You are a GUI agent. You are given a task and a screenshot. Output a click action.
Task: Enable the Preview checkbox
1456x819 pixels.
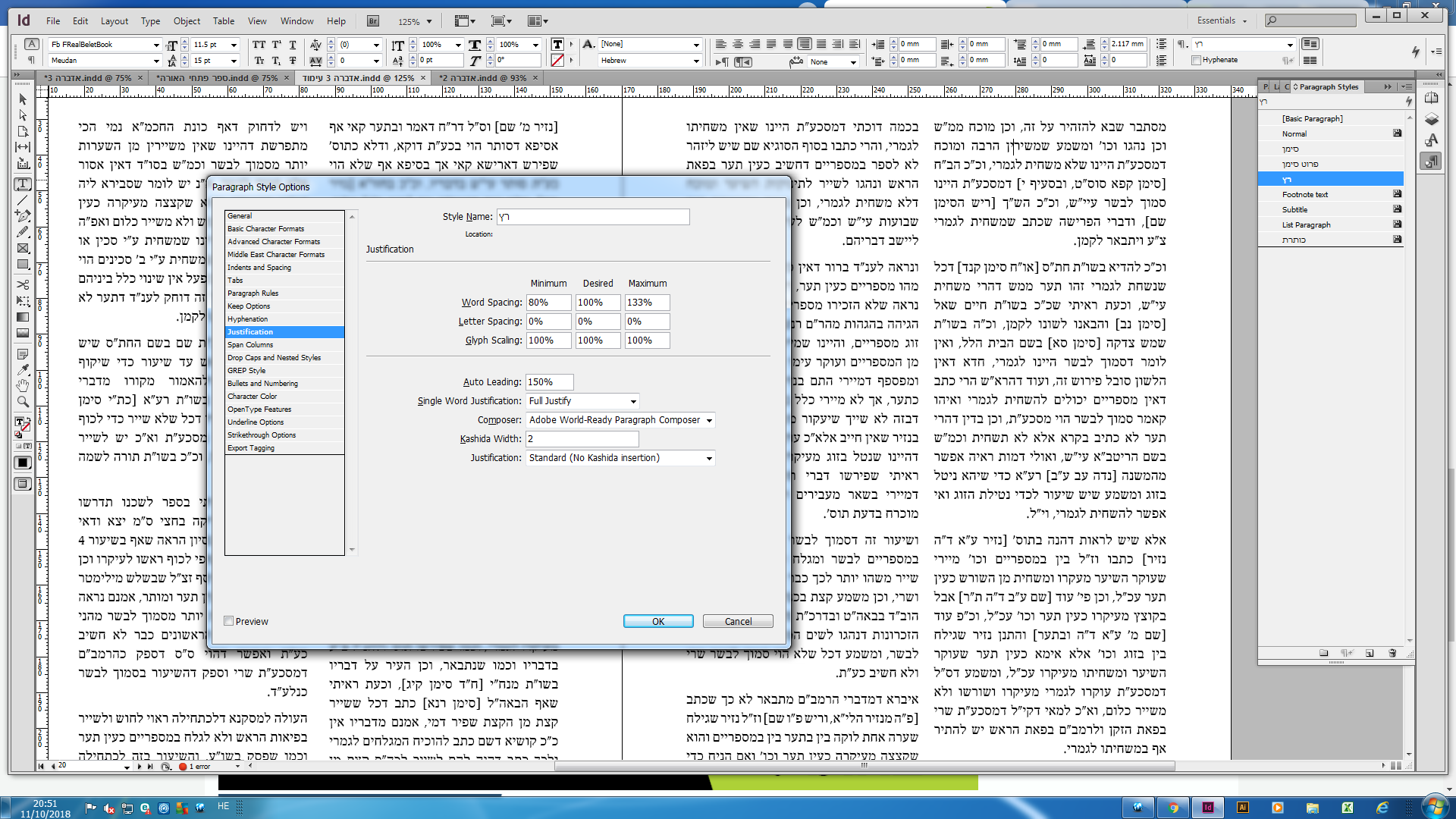pos(228,621)
